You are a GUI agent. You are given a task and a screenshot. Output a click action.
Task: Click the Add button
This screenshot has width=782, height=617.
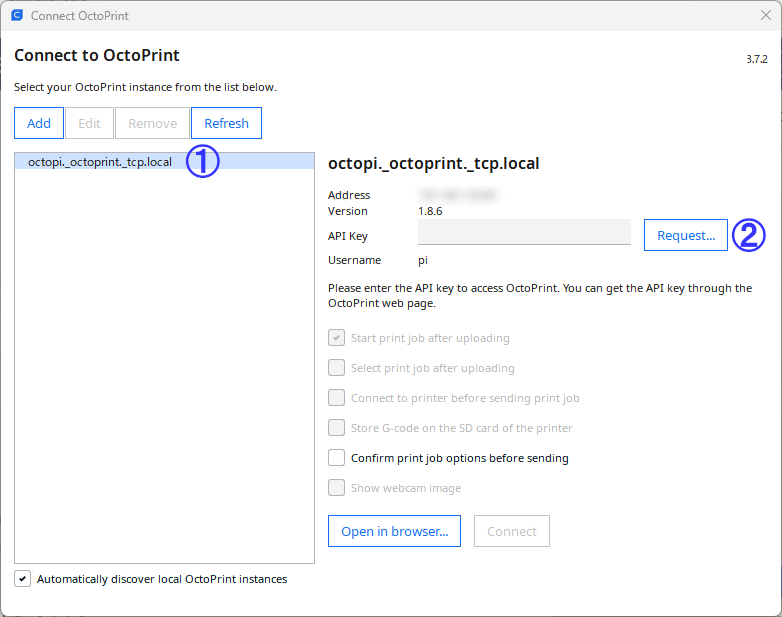(39, 123)
